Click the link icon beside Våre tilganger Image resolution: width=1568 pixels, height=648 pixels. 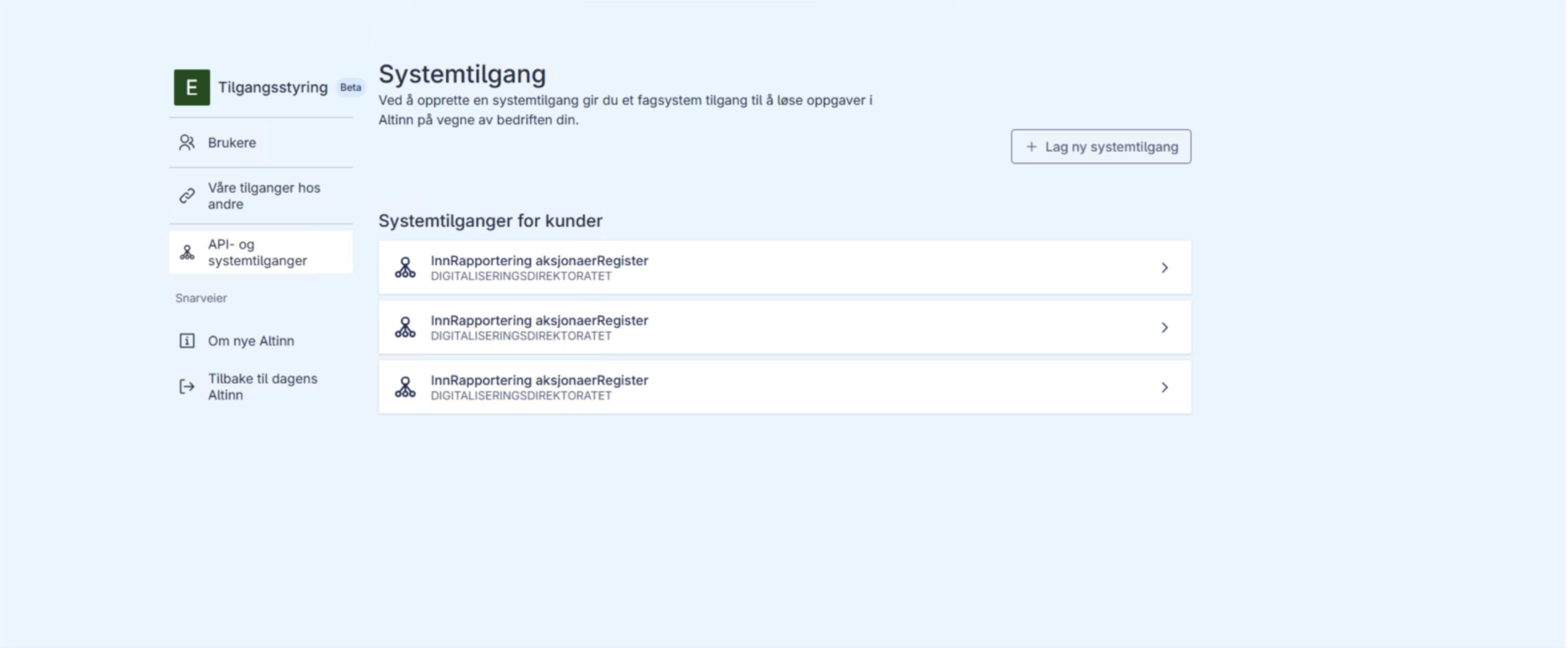(x=187, y=196)
